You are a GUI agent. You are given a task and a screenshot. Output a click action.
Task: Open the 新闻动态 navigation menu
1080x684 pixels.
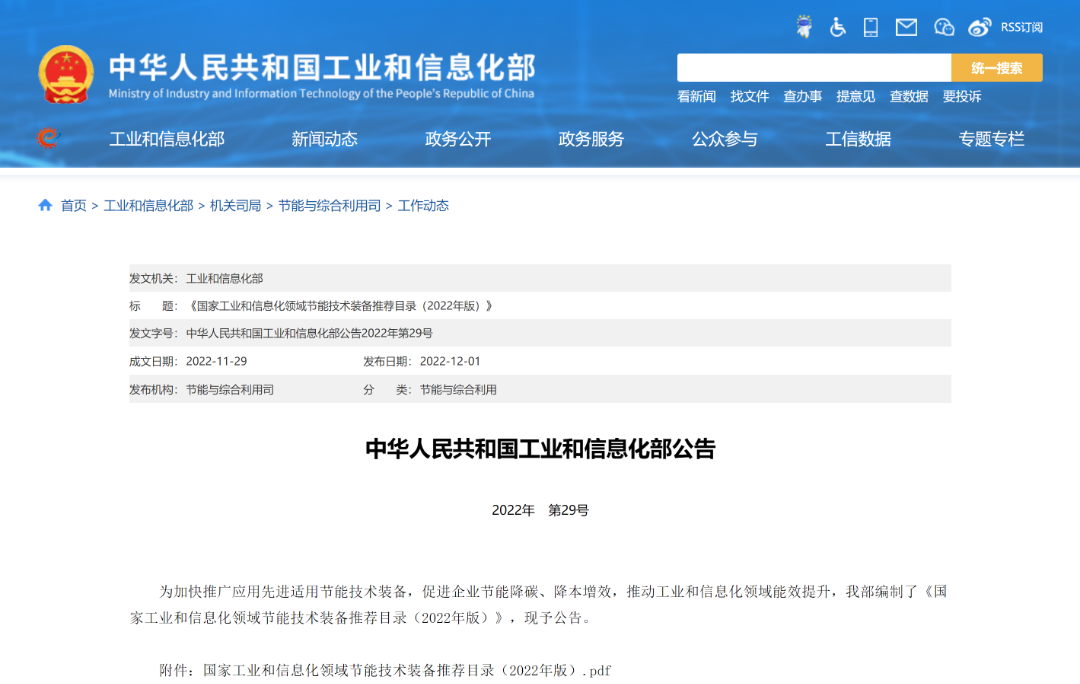click(x=324, y=139)
